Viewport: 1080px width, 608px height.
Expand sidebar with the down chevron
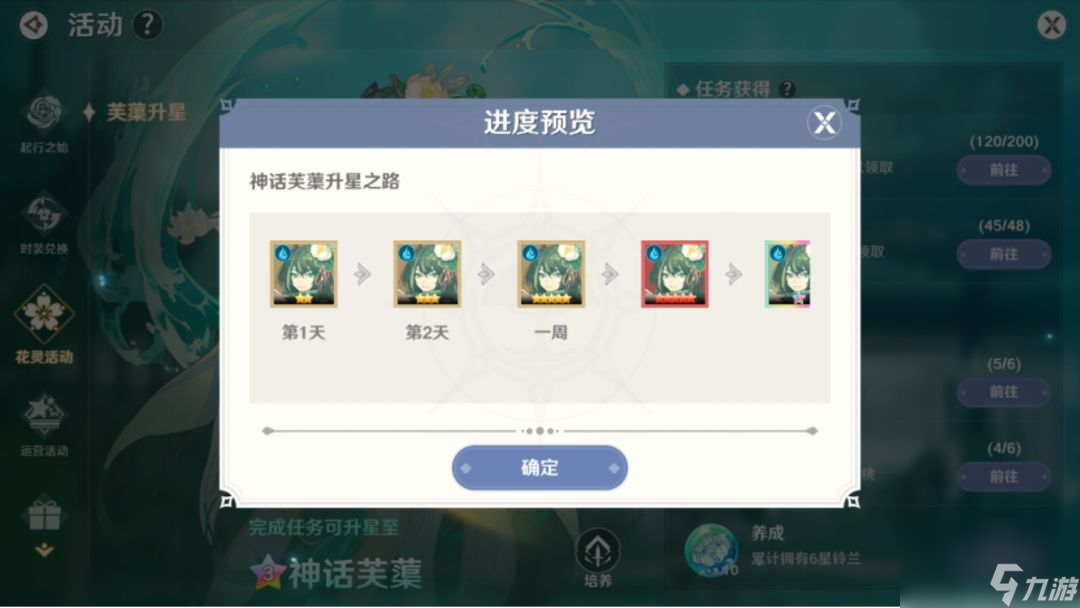pos(44,549)
